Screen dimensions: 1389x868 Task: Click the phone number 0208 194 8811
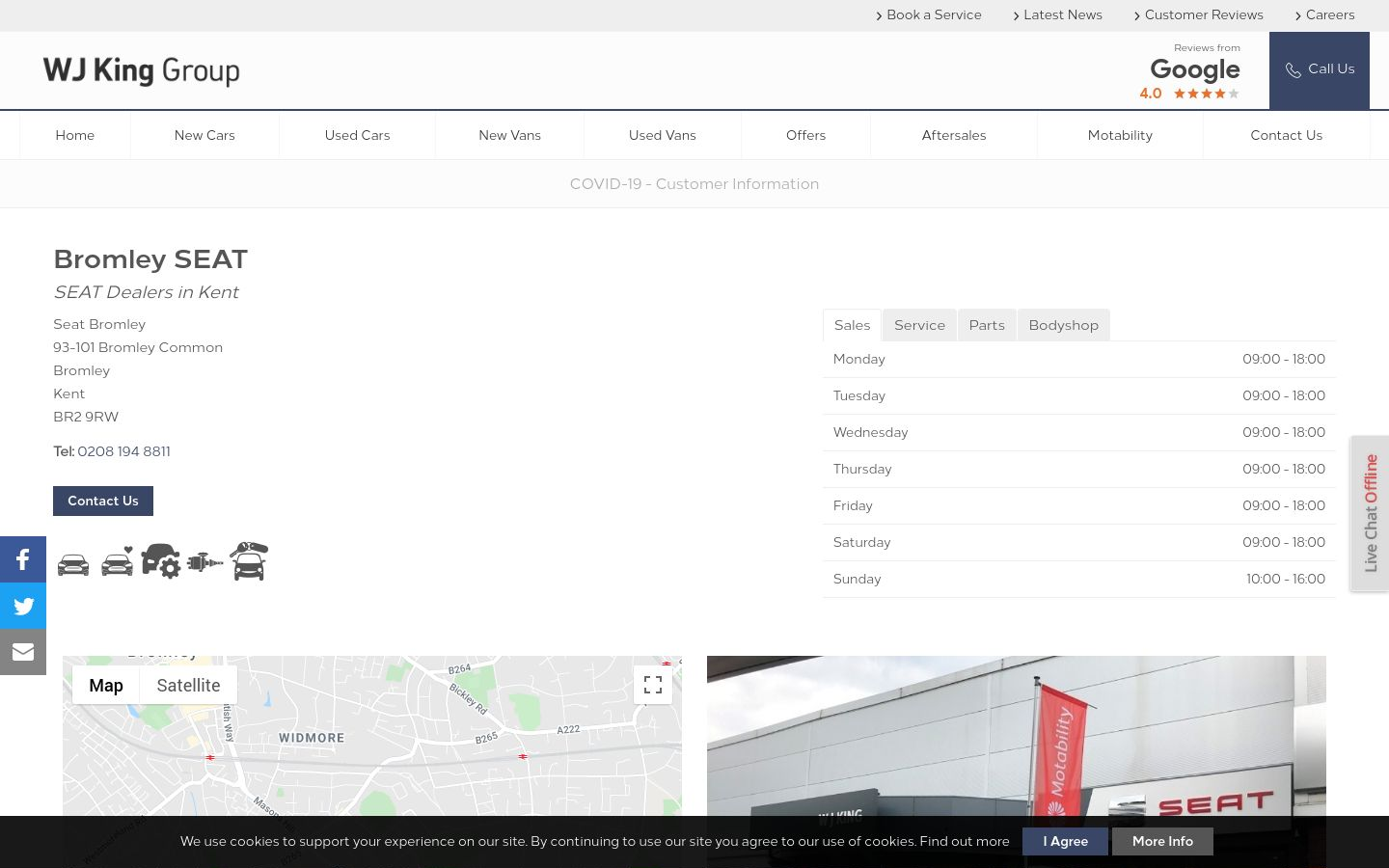123,451
